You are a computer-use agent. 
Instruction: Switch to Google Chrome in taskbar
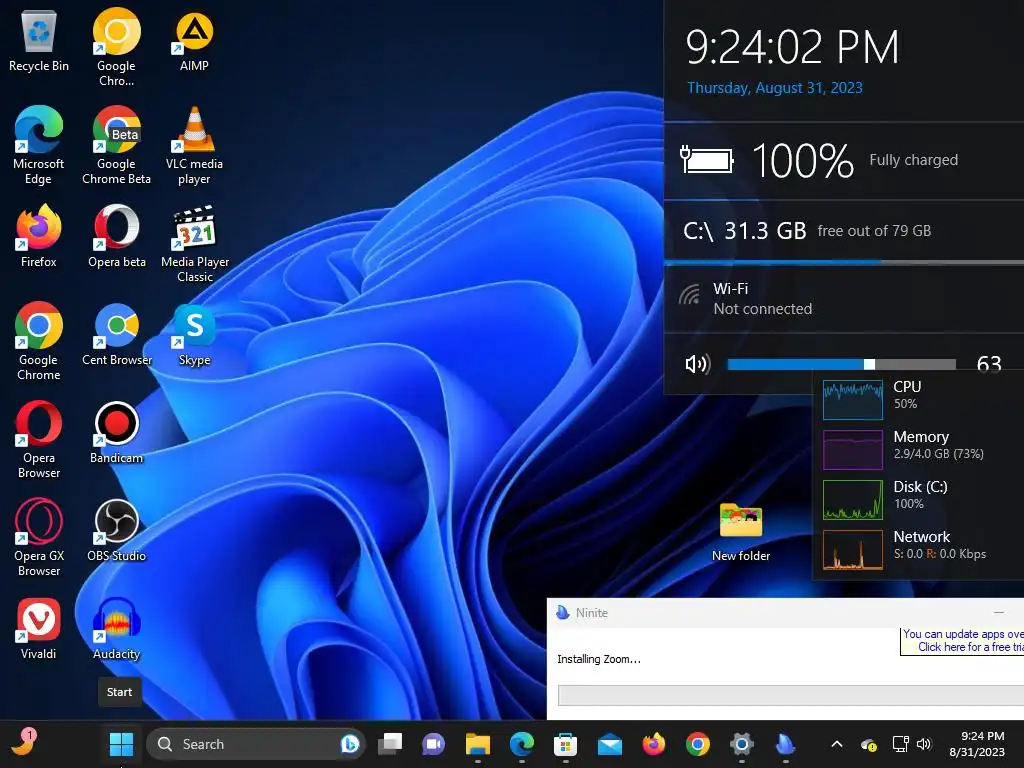pyautogui.click(x=697, y=744)
